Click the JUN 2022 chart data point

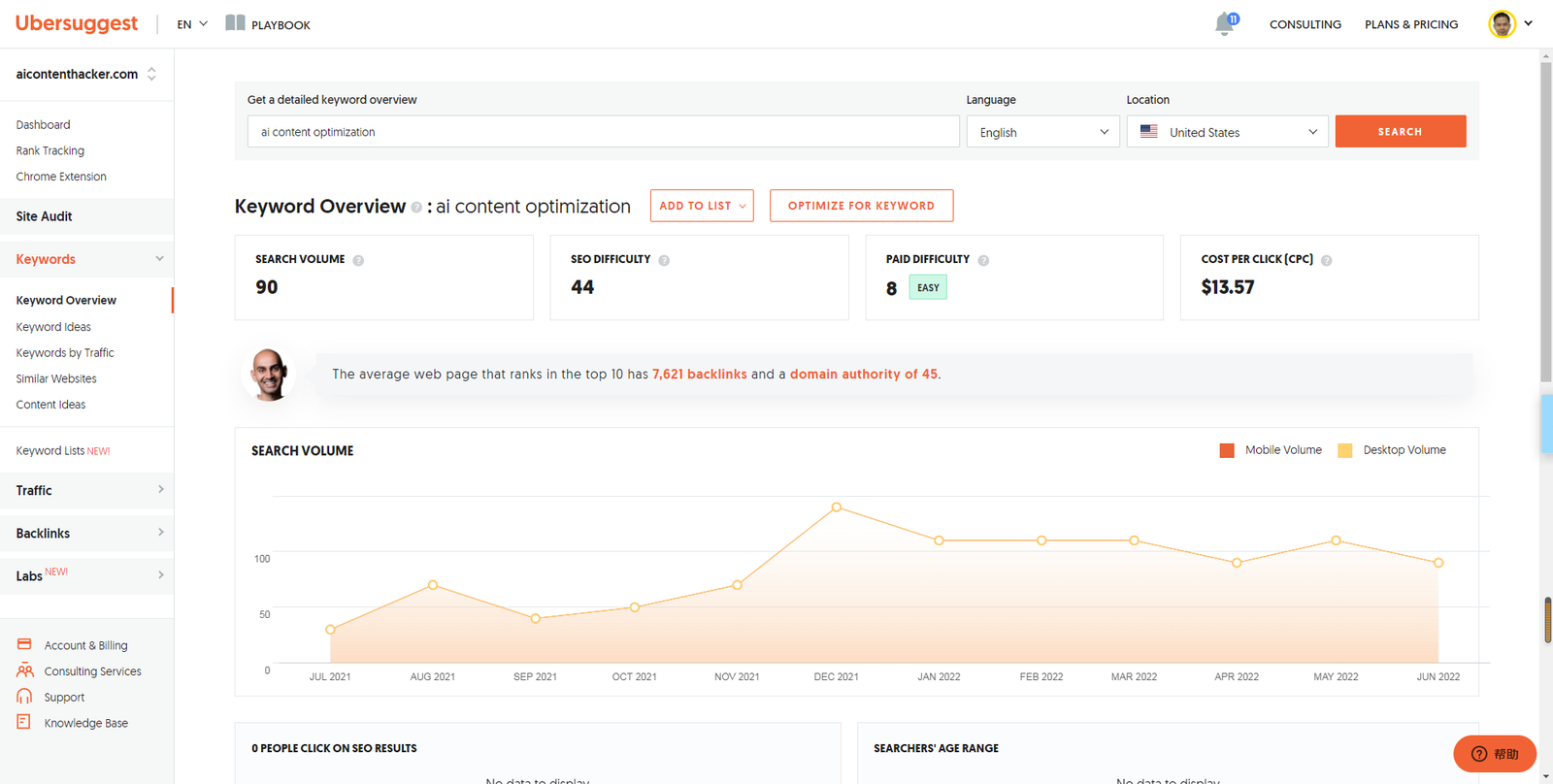click(x=1438, y=563)
